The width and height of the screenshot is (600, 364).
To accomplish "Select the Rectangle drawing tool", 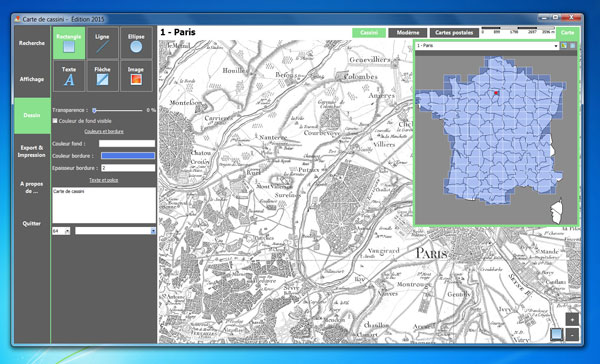I will (x=69, y=43).
